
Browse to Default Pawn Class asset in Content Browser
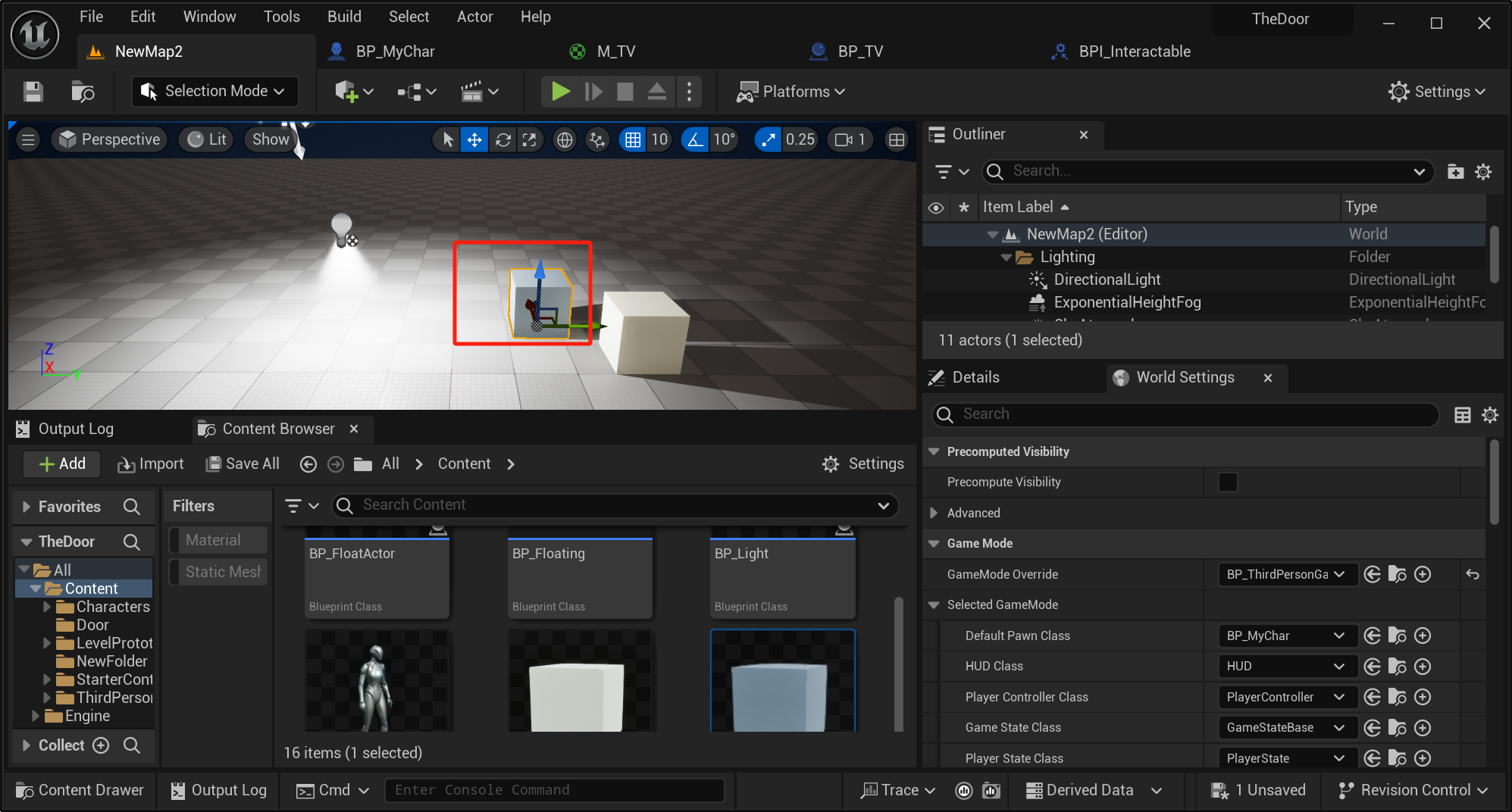pos(1397,636)
